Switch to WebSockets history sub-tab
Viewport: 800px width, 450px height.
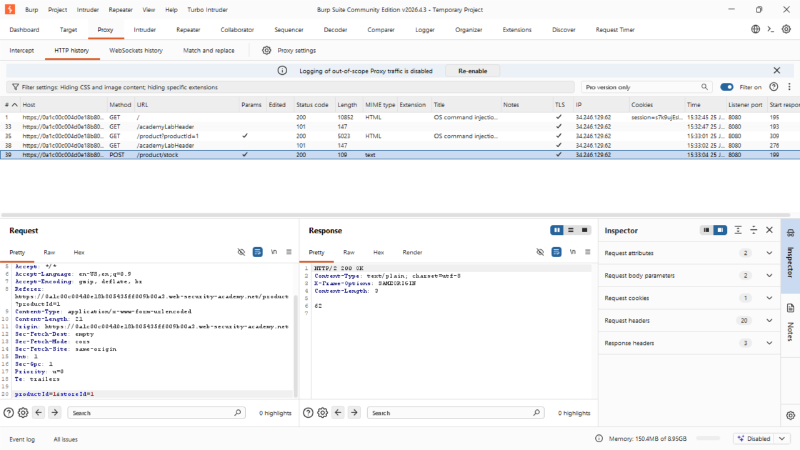tap(136, 51)
